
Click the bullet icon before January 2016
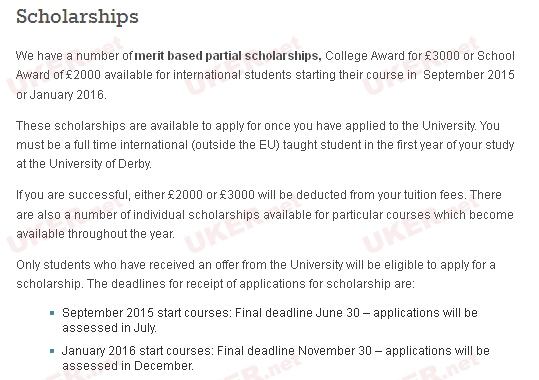52,351
